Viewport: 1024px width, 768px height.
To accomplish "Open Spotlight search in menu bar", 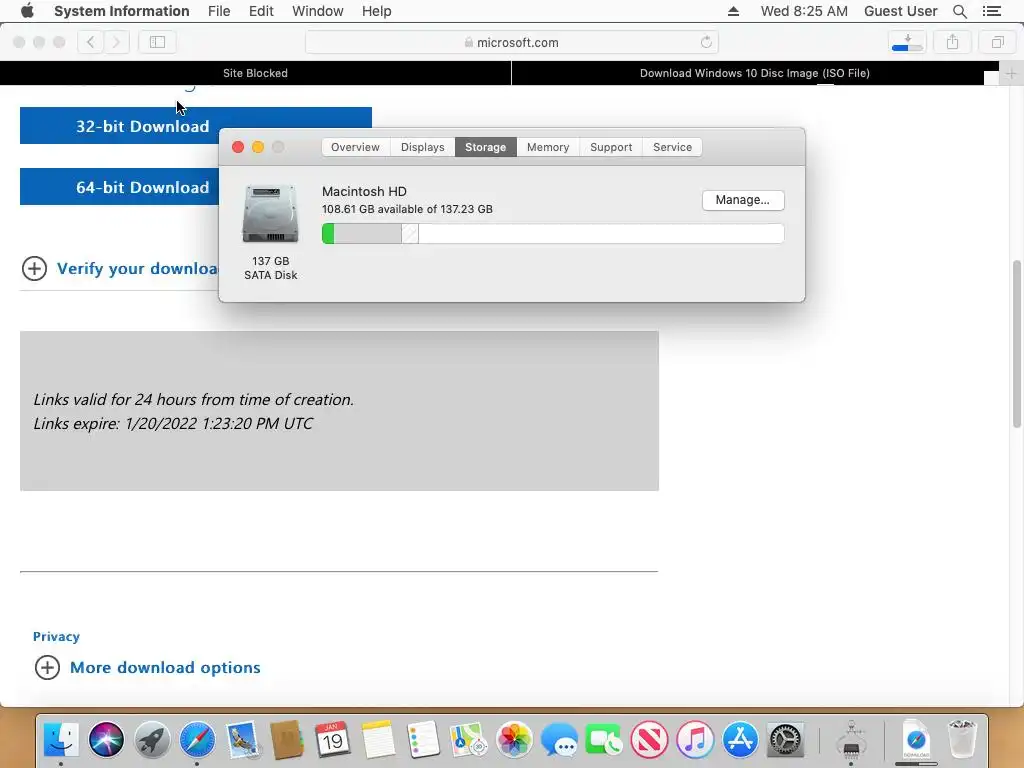I will (x=959, y=11).
